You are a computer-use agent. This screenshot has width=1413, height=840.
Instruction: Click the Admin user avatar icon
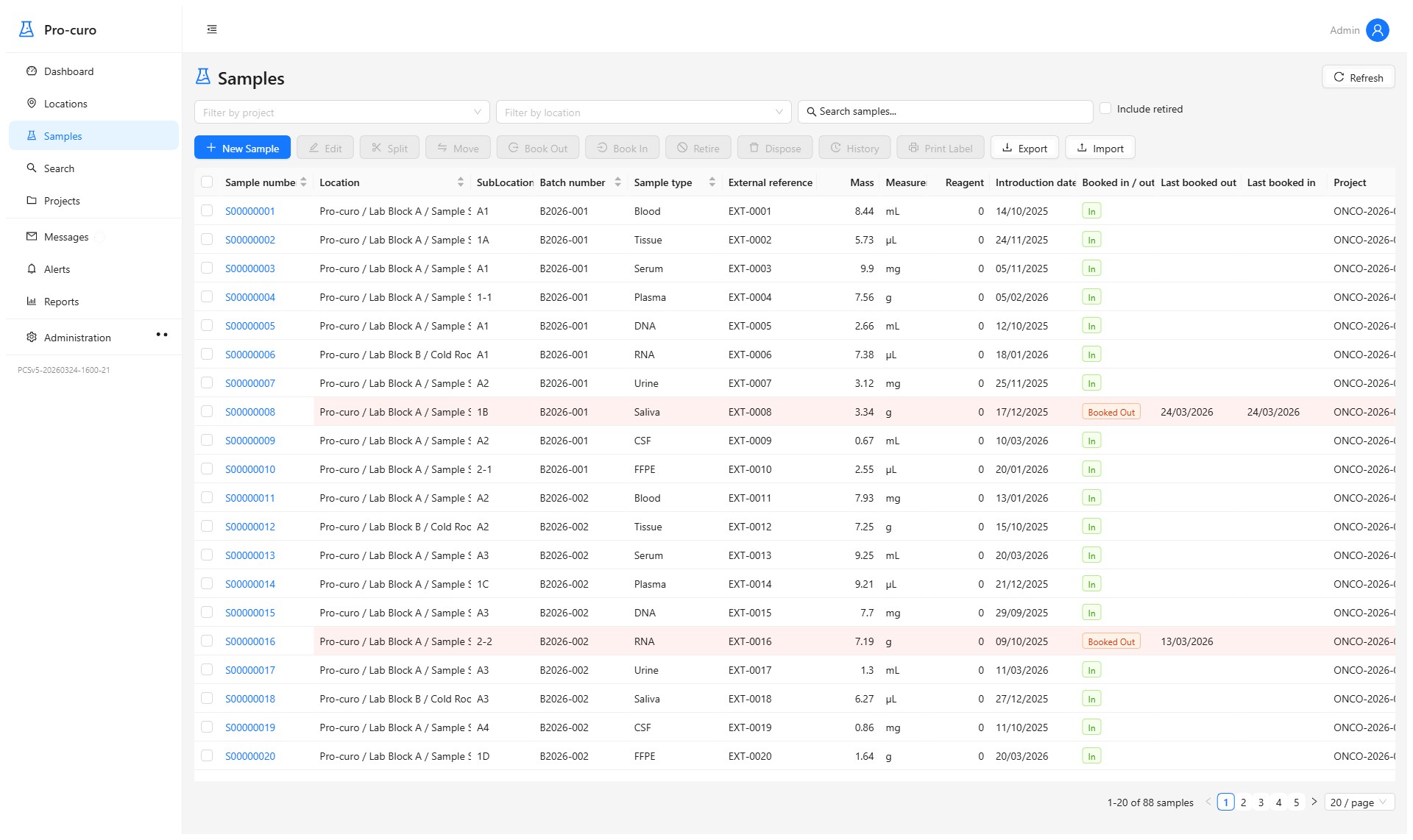pyautogui.click(x=1377, y=30)
